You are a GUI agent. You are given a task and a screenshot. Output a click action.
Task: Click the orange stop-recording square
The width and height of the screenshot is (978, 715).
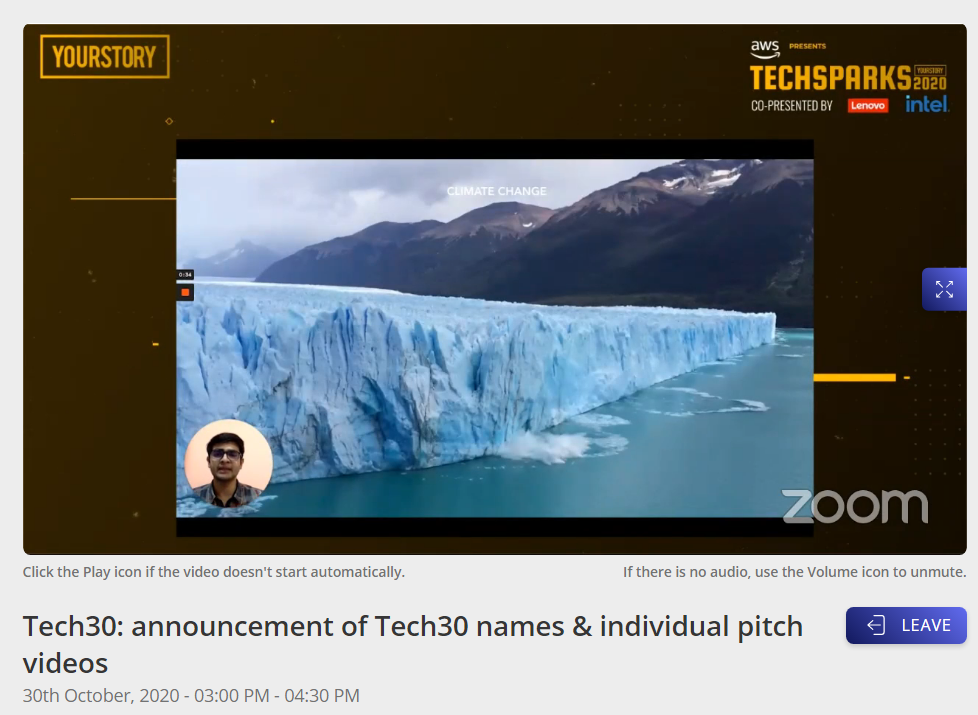(x=185, y=292)
